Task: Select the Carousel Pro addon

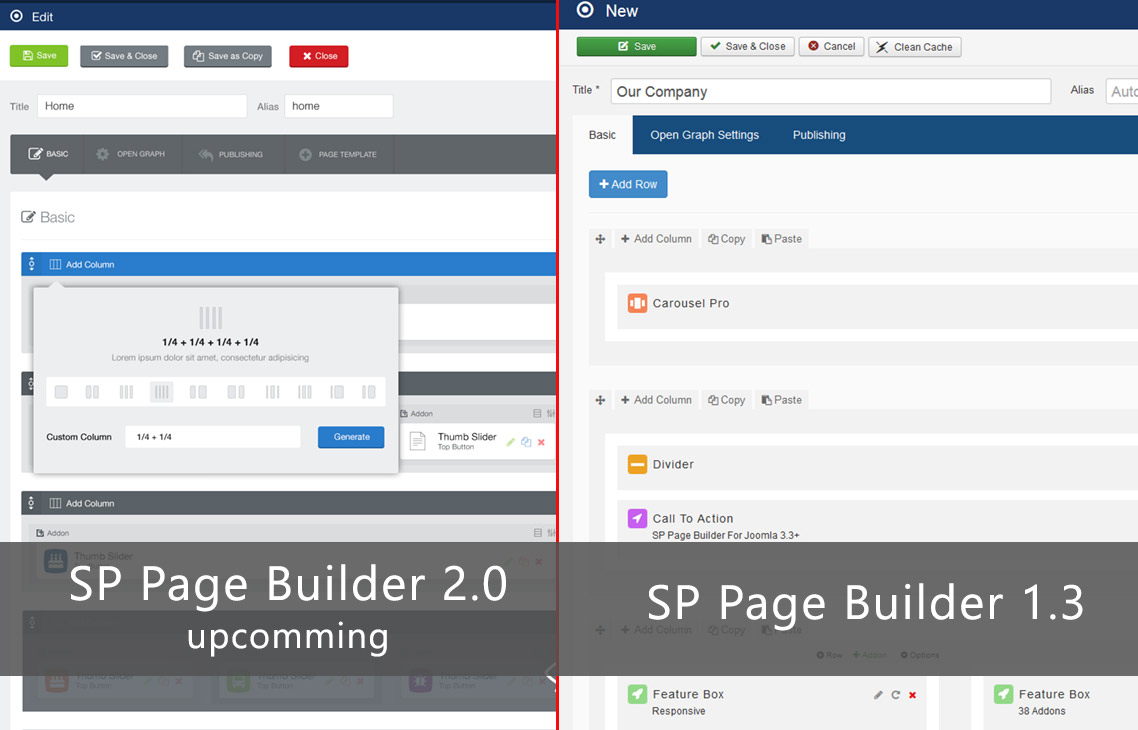Action: pos(877,307)
